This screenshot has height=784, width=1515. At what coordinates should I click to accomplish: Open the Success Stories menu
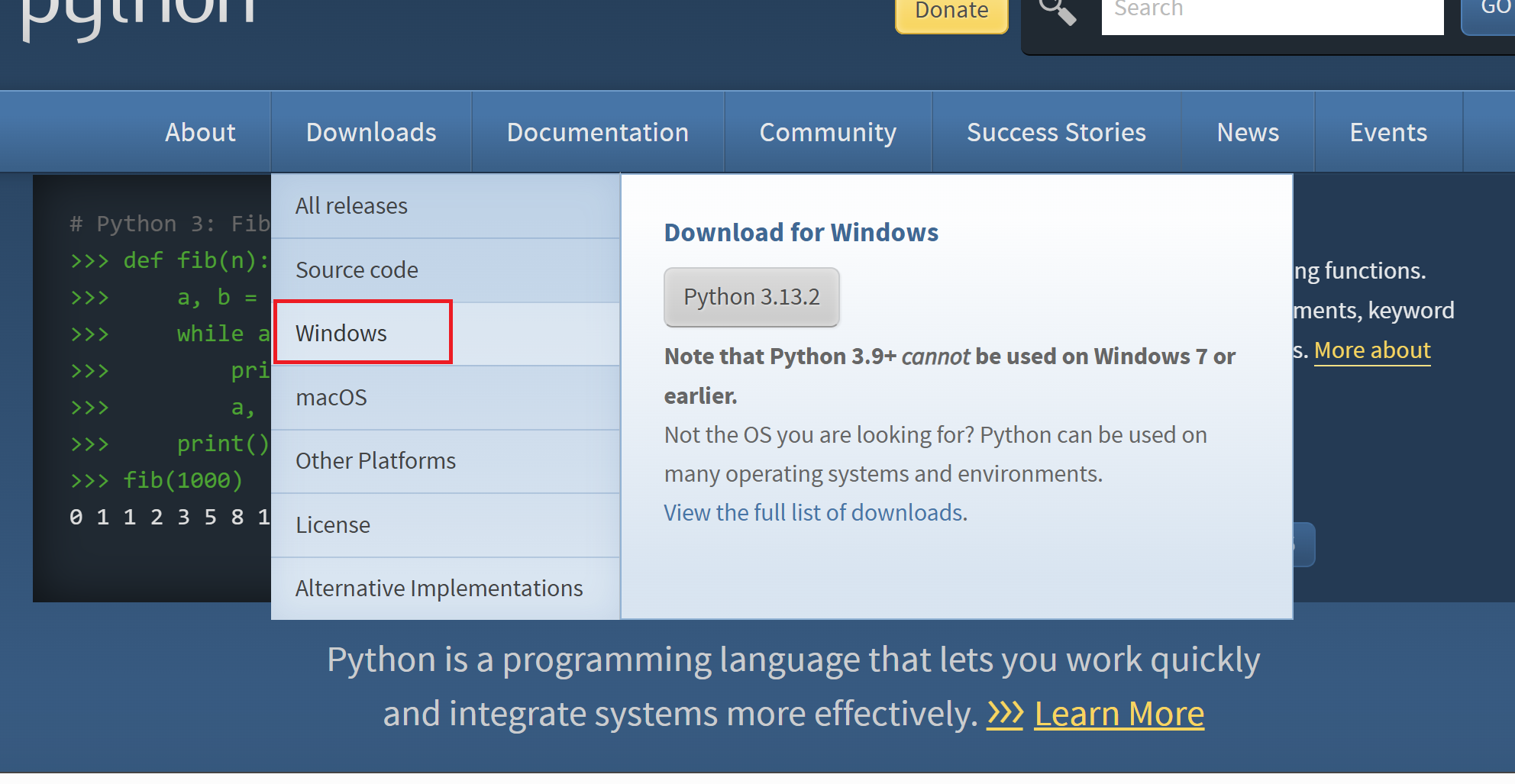click(x=1056, y=132)
